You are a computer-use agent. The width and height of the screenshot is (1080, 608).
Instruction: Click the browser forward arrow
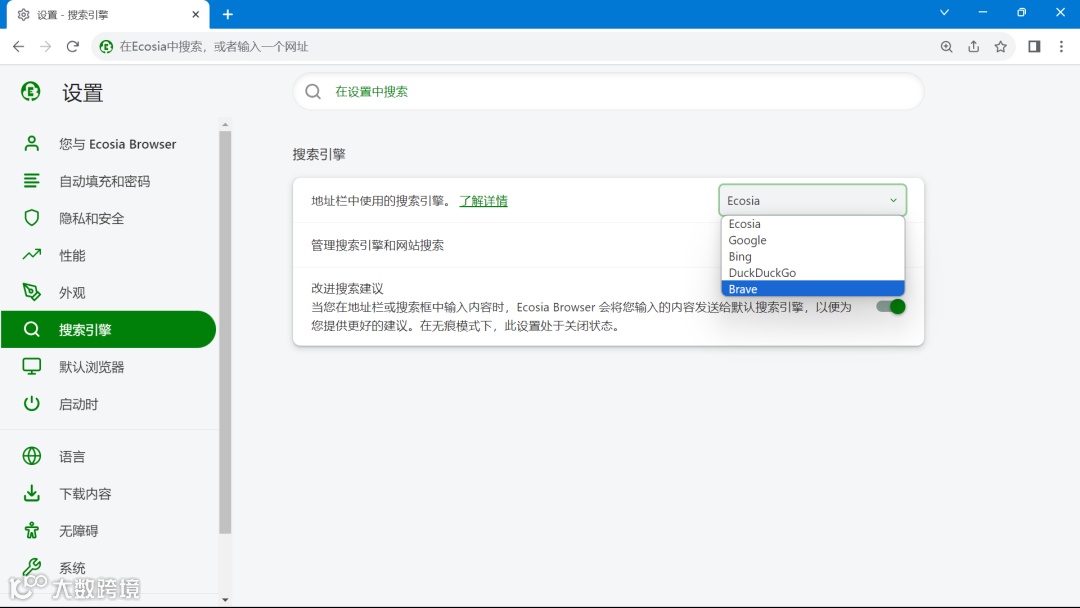pyautogui.click(x=45, y=46)
